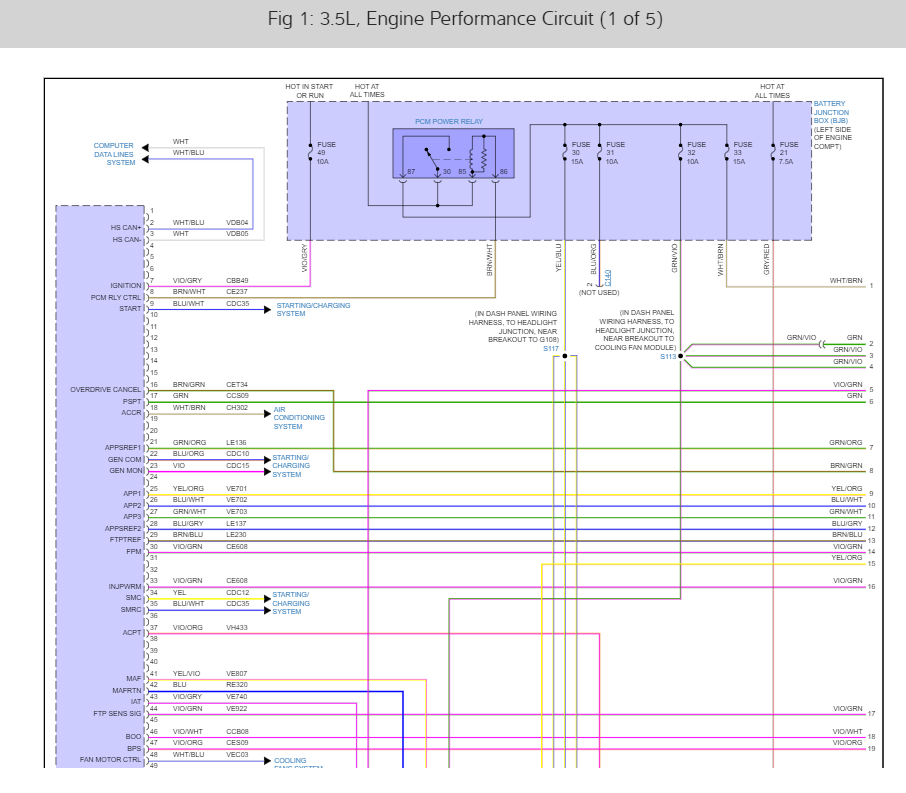
Task: Click circuit code VEC03
Action: tap(237, 755)
